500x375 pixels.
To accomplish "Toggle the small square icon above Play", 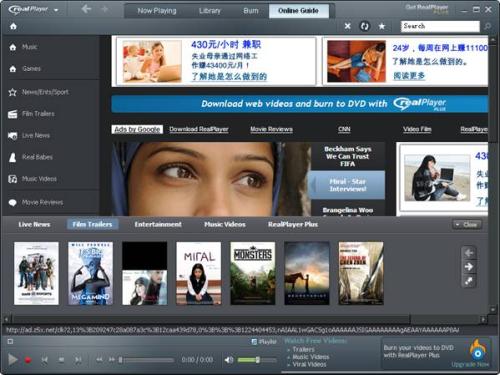I will [10, 341].
